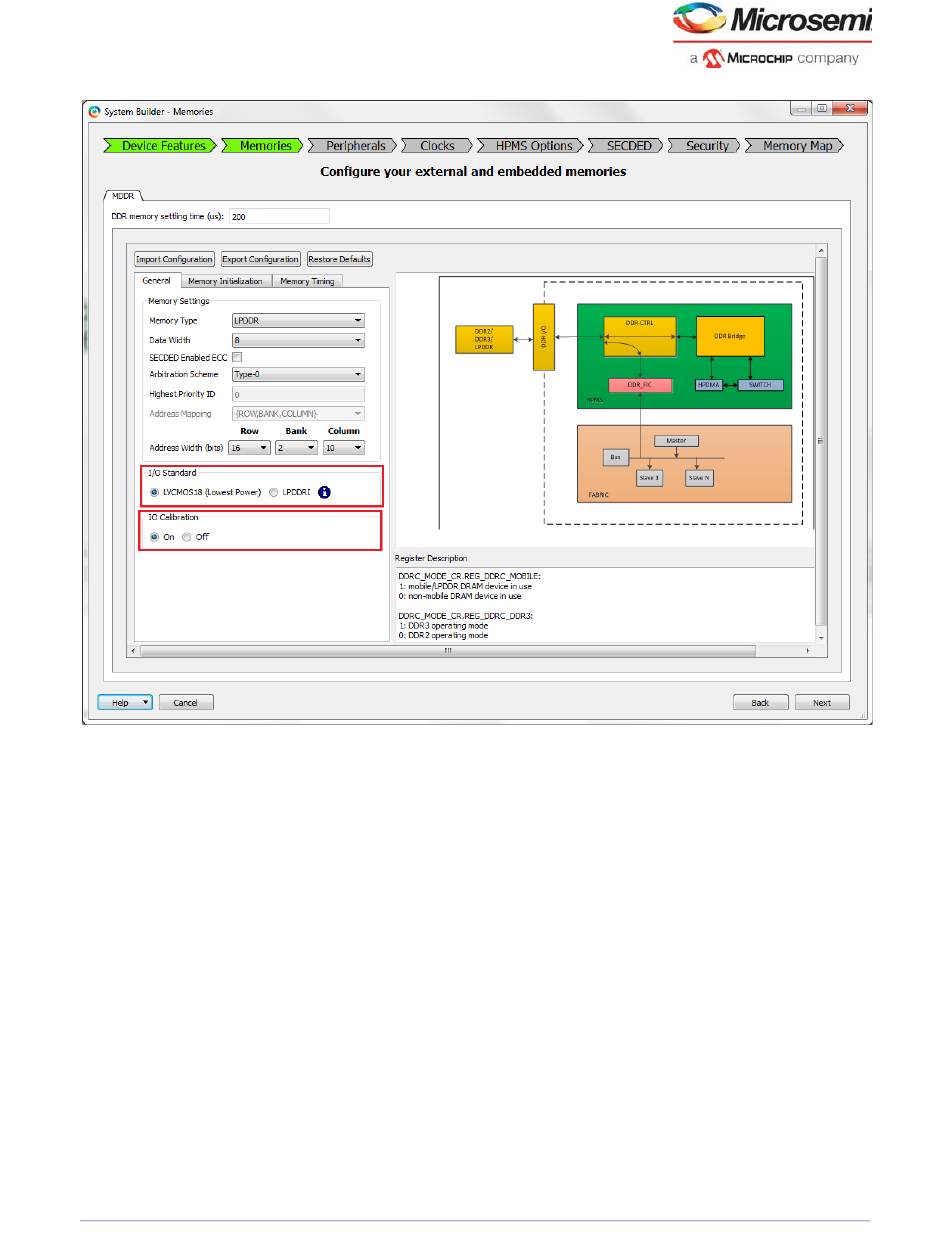Select the LPDDRI I/O standard option
The image size is (950, 1254).
[274, 492]
